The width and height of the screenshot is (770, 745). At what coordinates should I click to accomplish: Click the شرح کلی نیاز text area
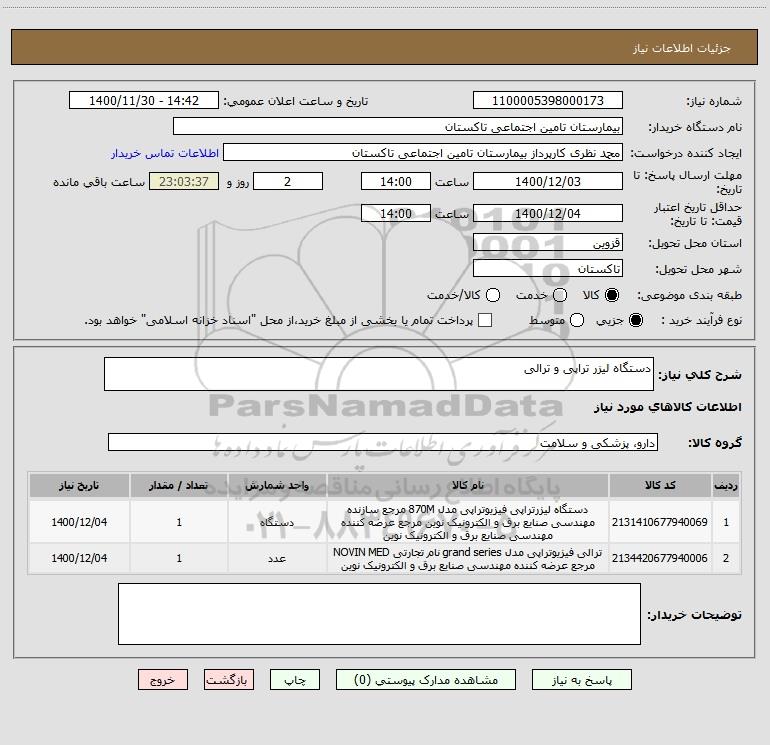coord(379,374)
